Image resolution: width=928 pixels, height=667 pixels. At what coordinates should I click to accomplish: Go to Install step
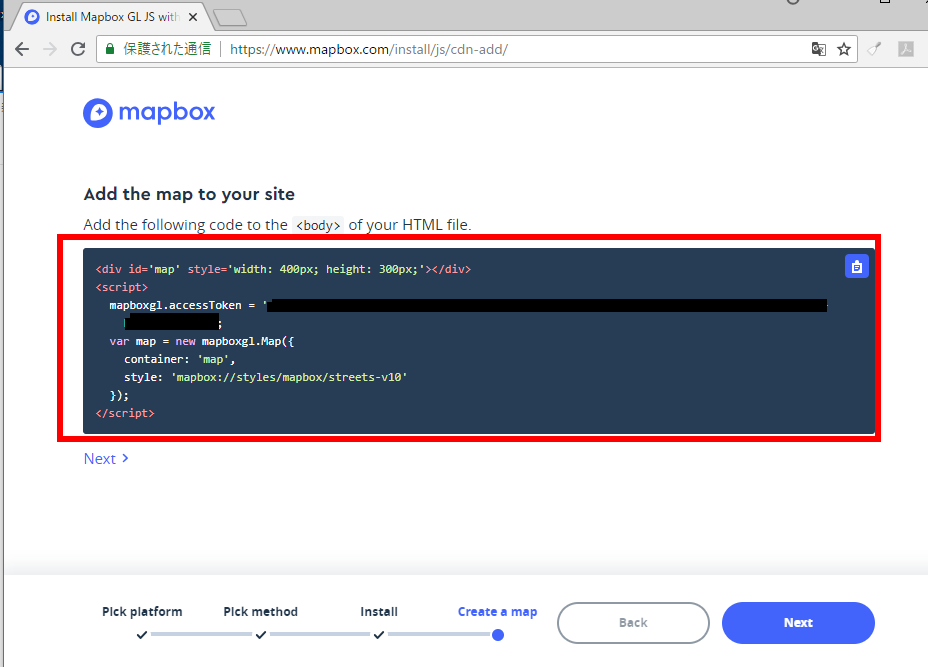click(x=379, y=611)
